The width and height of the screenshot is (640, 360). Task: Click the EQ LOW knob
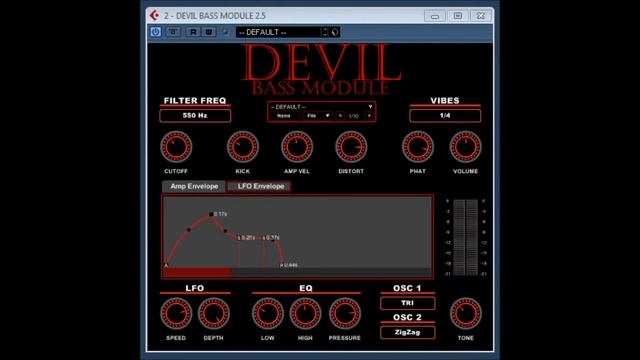(267, 313)
